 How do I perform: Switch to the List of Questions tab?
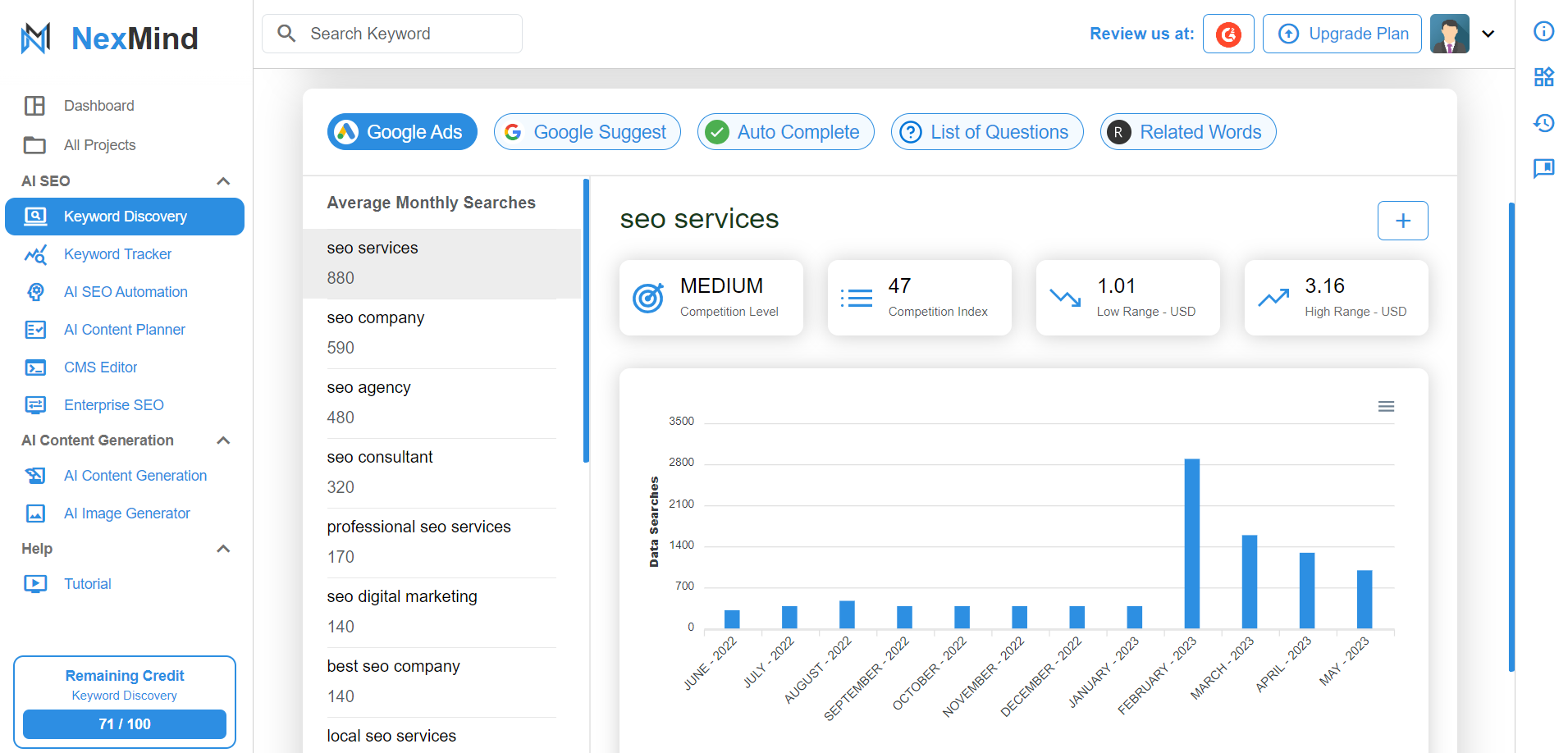click(987, 132)
